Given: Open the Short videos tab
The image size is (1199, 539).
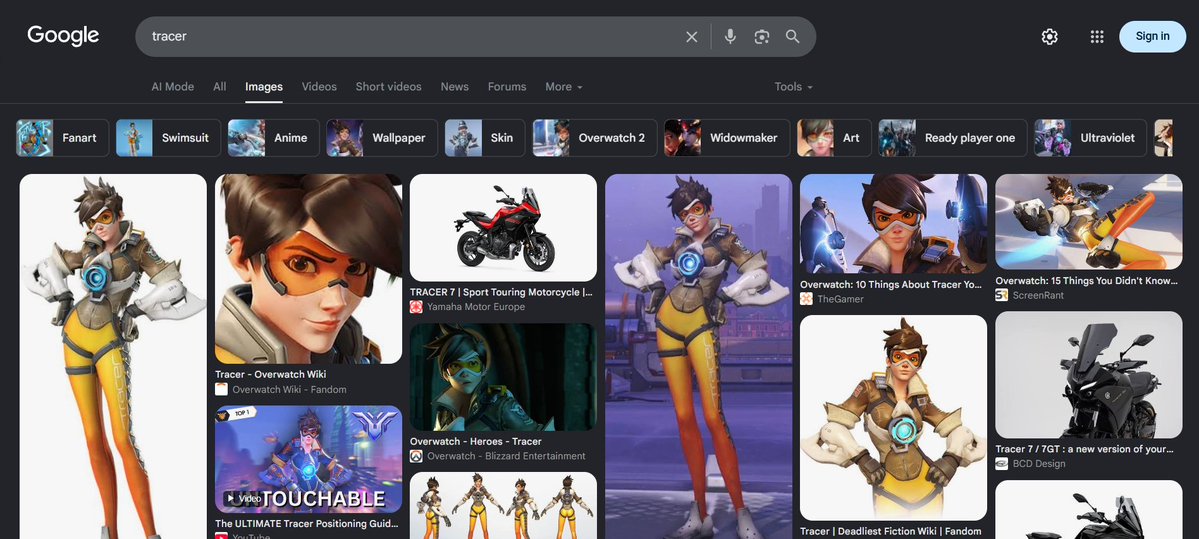Looking at the screenshot, I should [388, 86].
